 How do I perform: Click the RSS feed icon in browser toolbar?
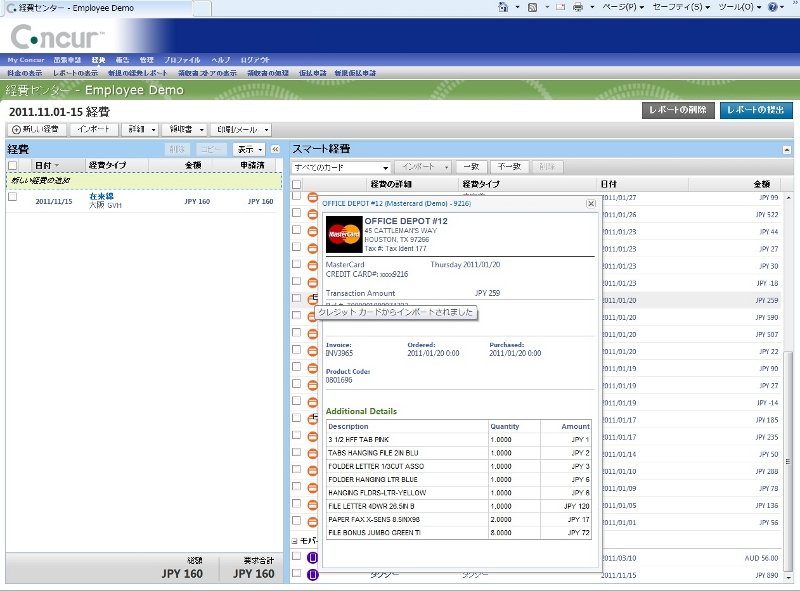pyautogui.click(x=532, y=7)
